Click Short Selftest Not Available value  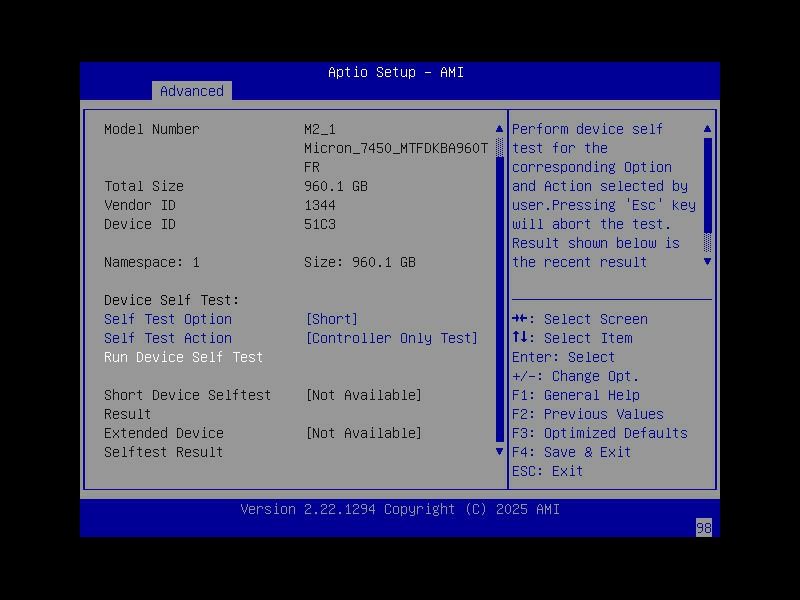pos(363,395)
